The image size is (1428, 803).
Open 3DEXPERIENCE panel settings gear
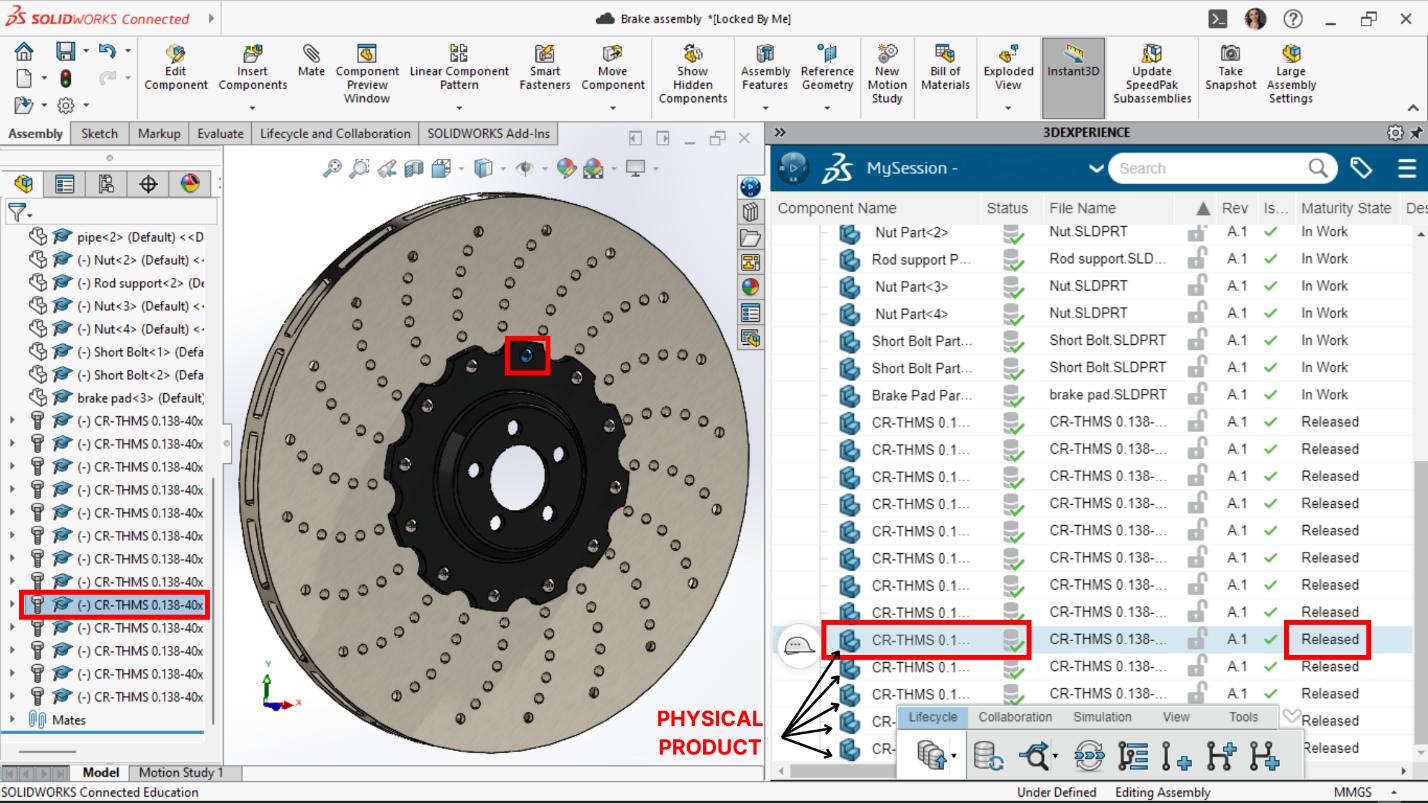(1395, 132)
